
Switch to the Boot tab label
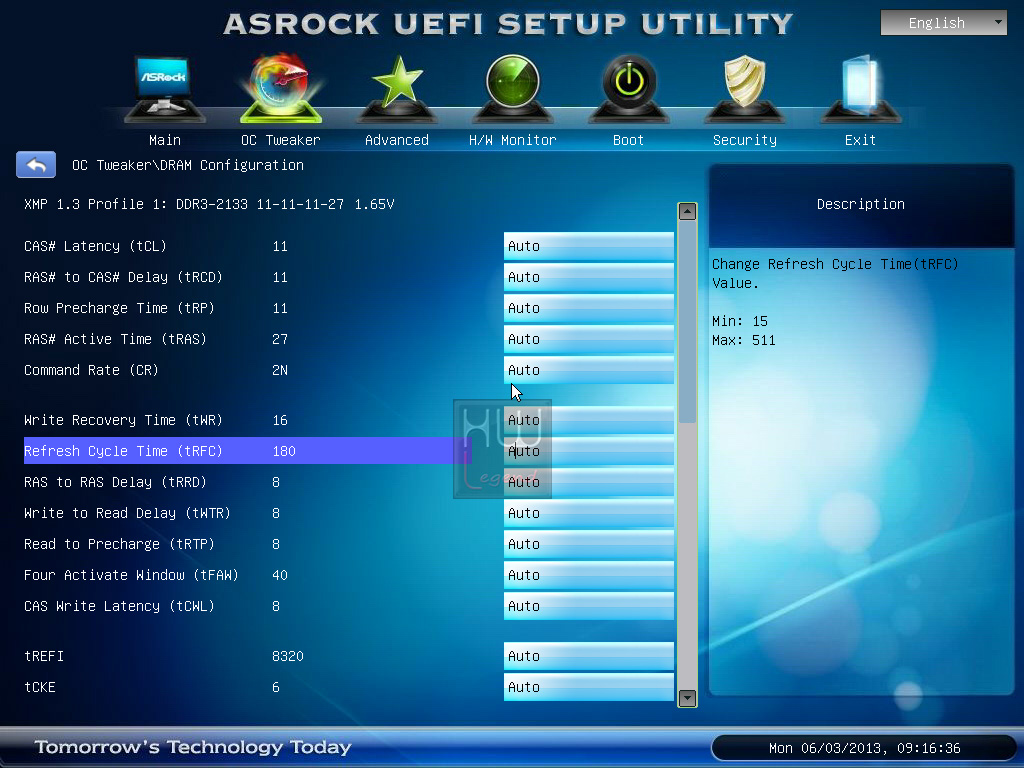click(x=628, y=140)
